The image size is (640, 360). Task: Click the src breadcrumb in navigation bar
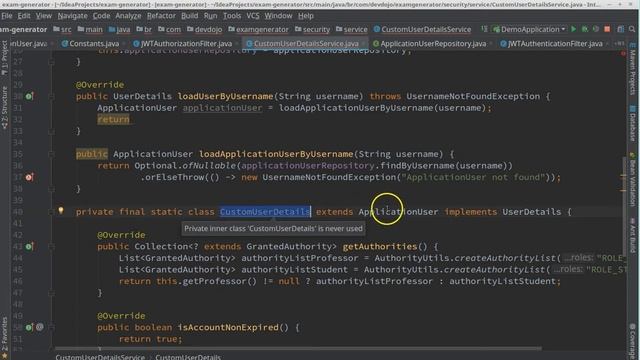tap(62, 29)
